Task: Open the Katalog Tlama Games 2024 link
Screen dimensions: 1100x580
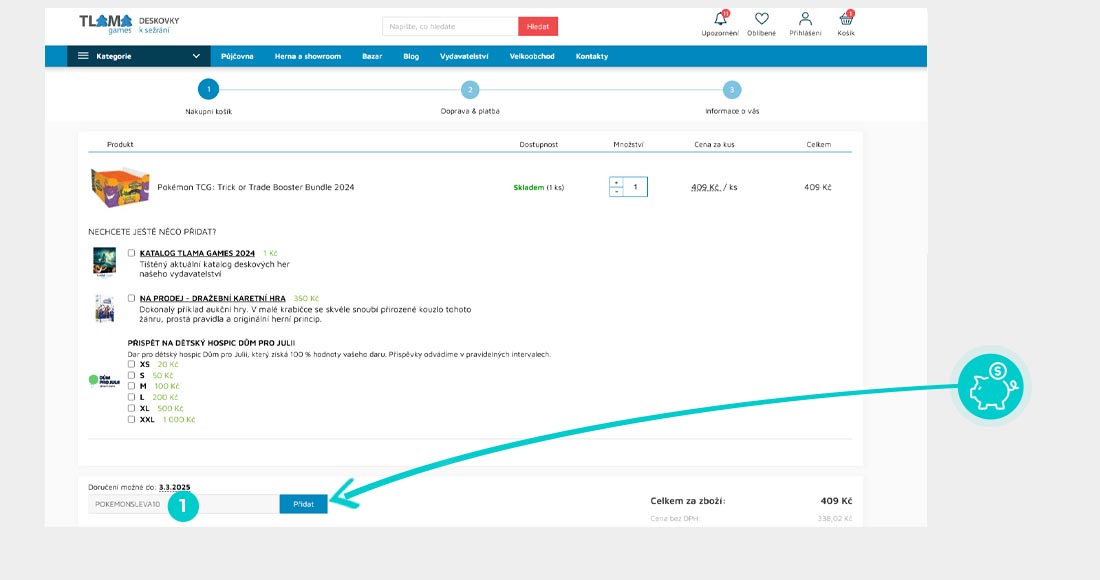Action: point(197,253)
